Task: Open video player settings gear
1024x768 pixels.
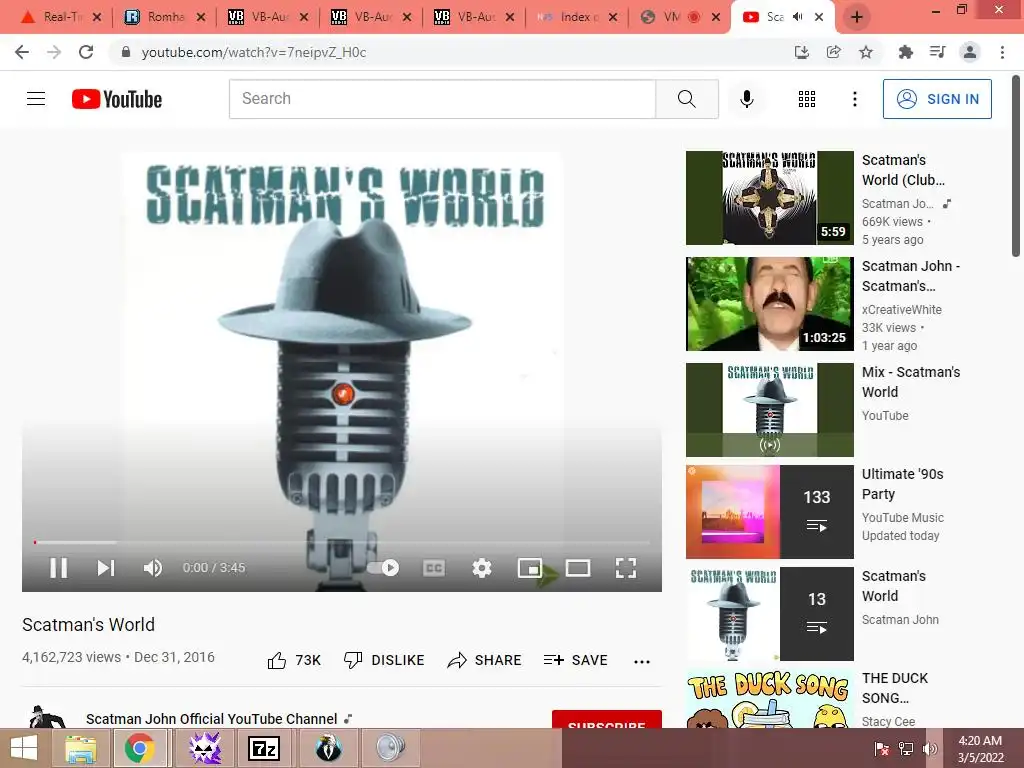Action: [482, 568]
